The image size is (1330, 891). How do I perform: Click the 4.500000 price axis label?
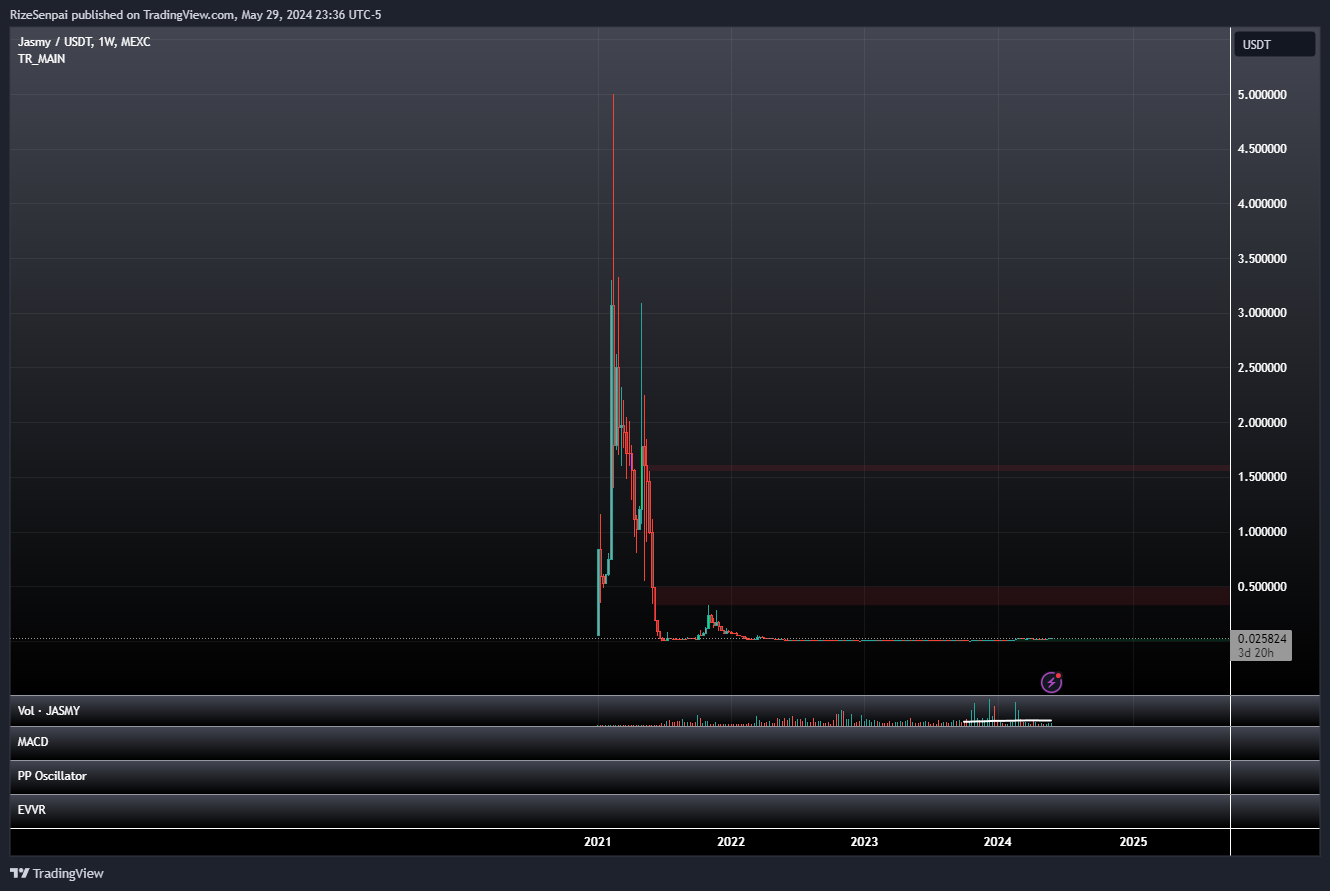click(x=1262, y=150)
